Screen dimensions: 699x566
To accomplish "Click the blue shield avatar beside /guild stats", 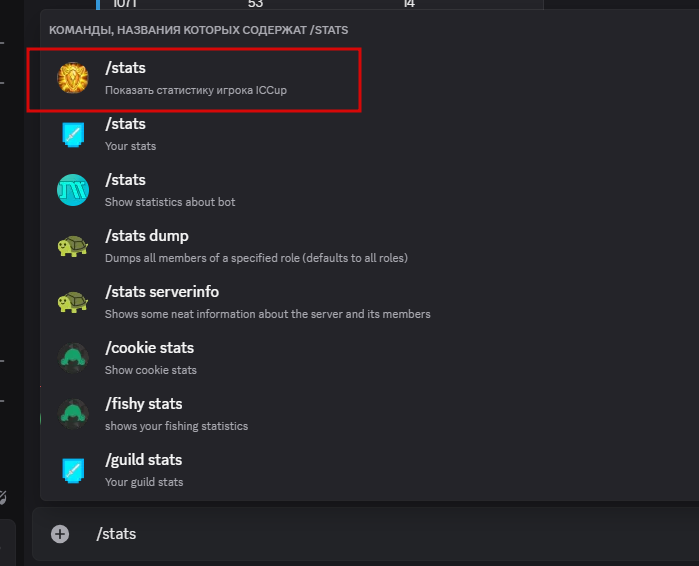I will [x=73, y=470].
